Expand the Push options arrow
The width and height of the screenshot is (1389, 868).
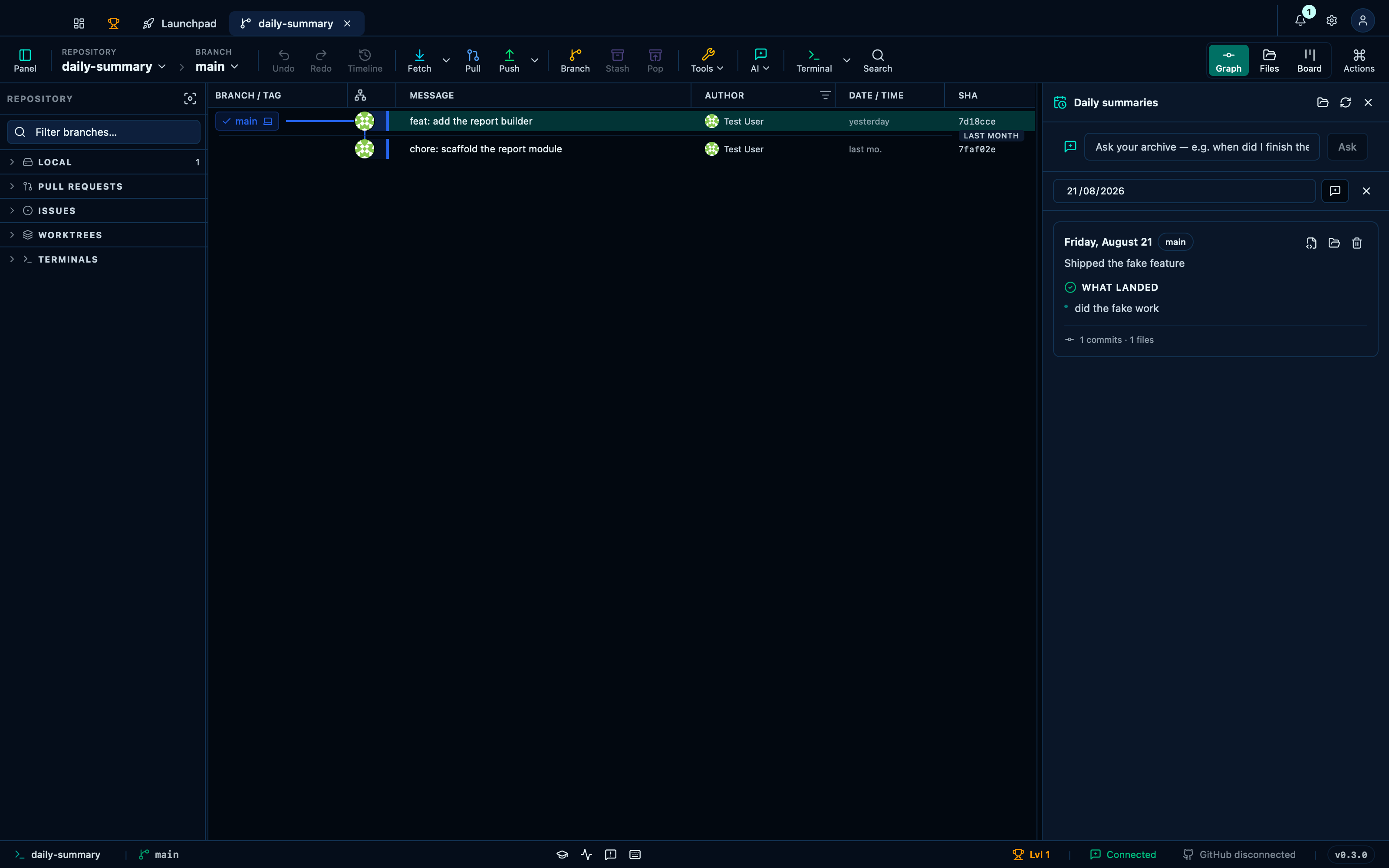534,60
